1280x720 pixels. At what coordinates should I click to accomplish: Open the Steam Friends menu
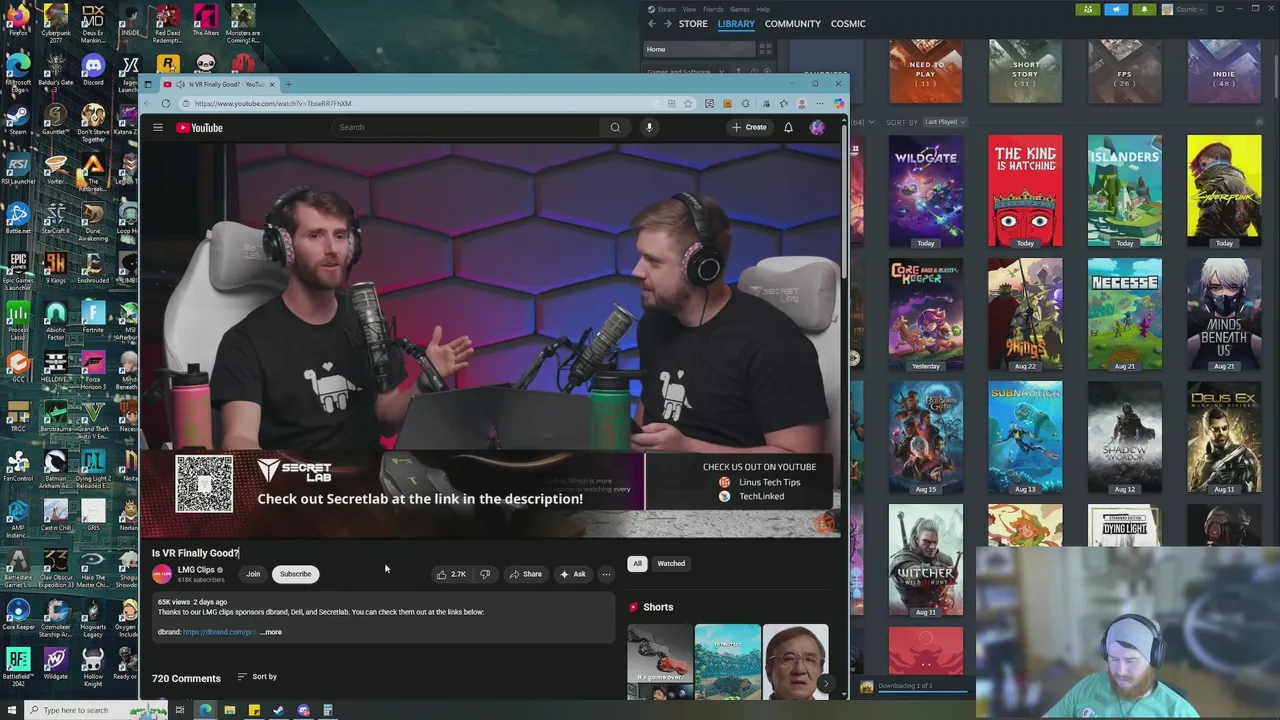pos(713,9)
